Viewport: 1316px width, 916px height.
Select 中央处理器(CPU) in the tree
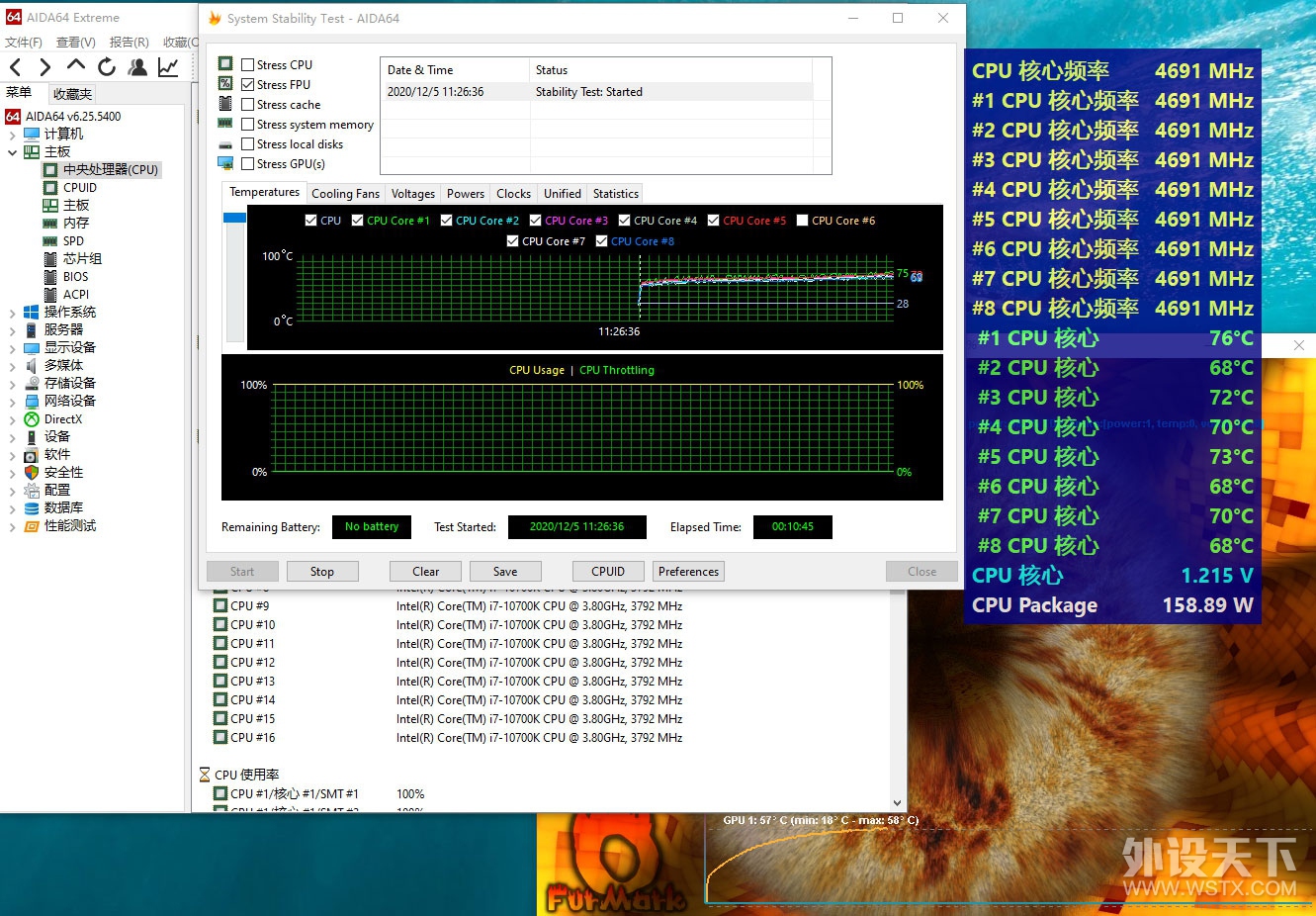point(110,169)
